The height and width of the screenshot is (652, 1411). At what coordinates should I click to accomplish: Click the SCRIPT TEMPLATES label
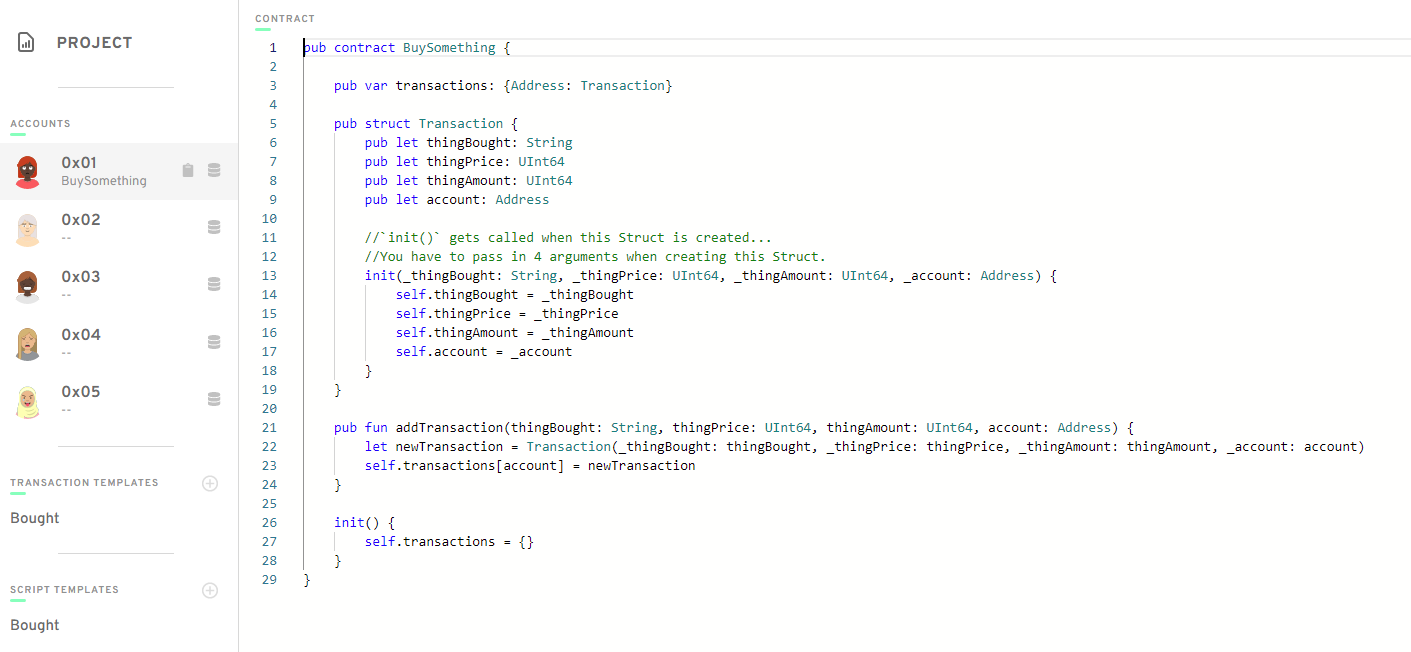[64, 590]
